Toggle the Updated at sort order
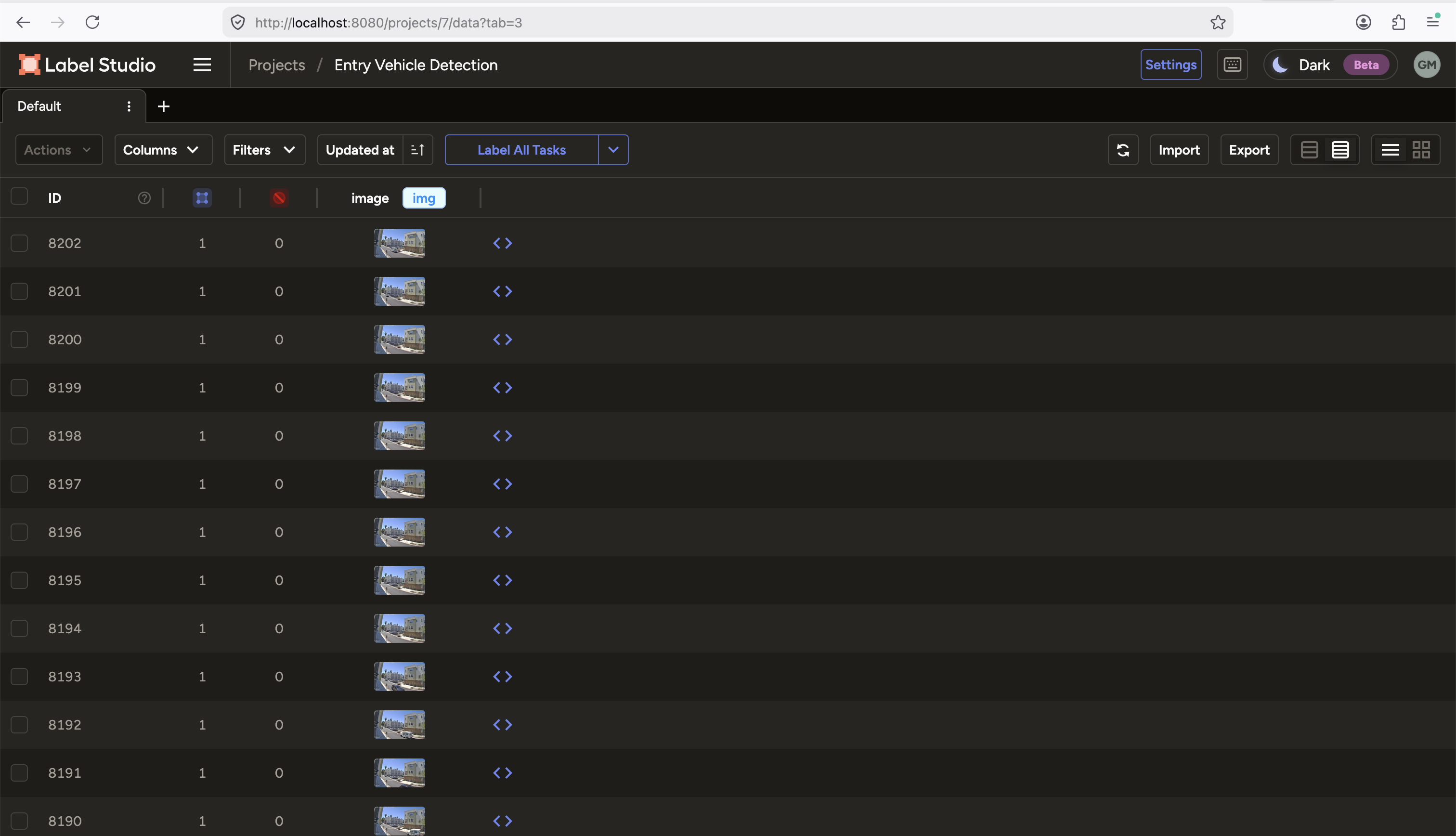The width and height of the screenshot is (1456, 836). (418, 150)
